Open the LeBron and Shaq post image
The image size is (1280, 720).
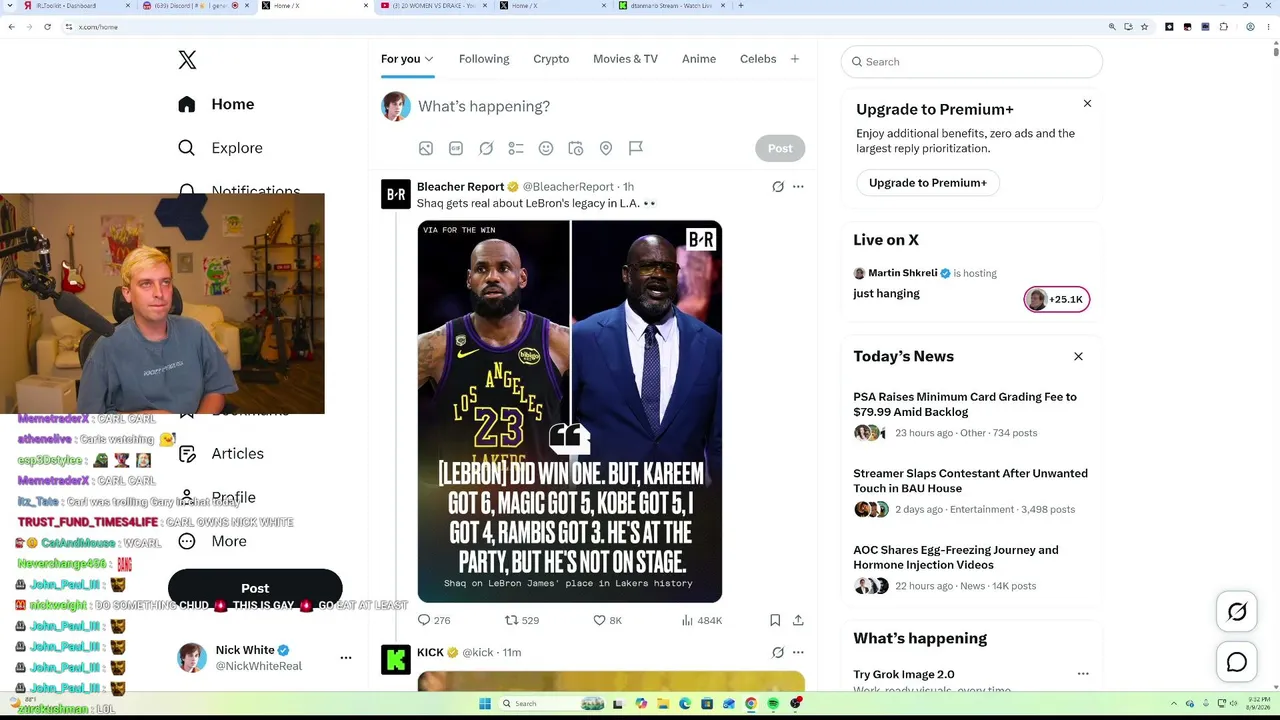pos(570,411)
